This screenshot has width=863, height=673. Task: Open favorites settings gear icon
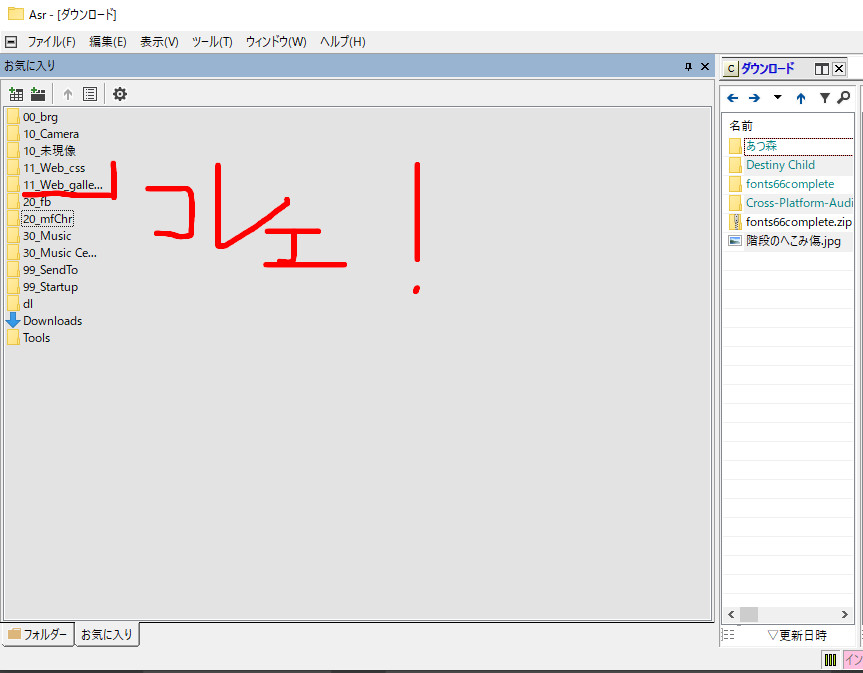[x=119, y=94]
